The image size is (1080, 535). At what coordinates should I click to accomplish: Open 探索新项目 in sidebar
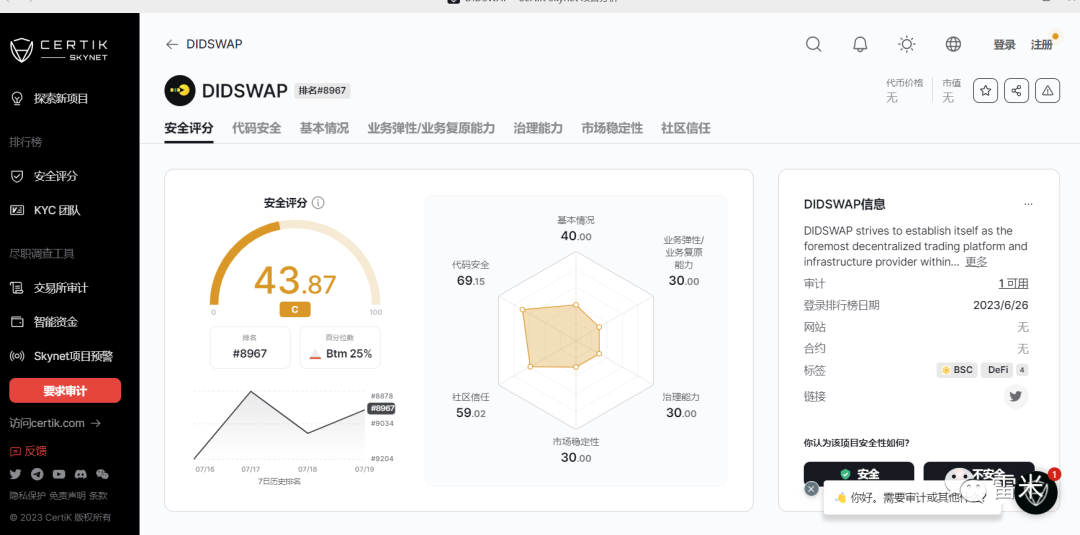(x=61, y=98)
